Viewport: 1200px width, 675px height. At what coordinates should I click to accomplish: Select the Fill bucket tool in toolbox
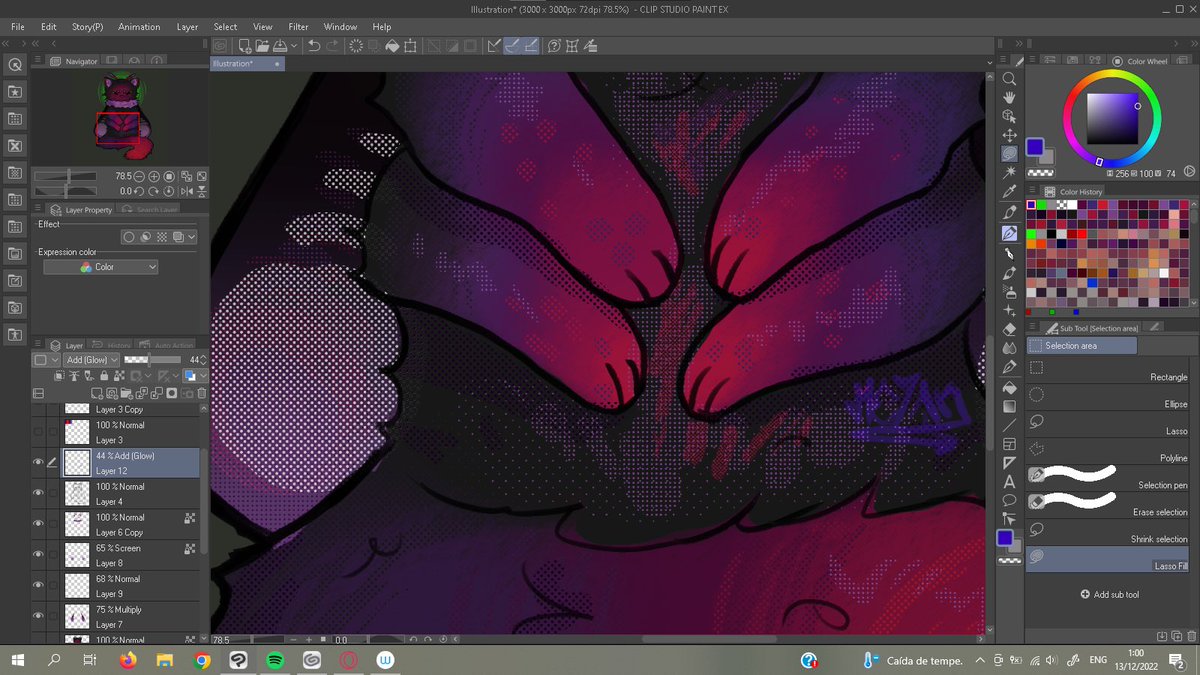coord(1010,386)
